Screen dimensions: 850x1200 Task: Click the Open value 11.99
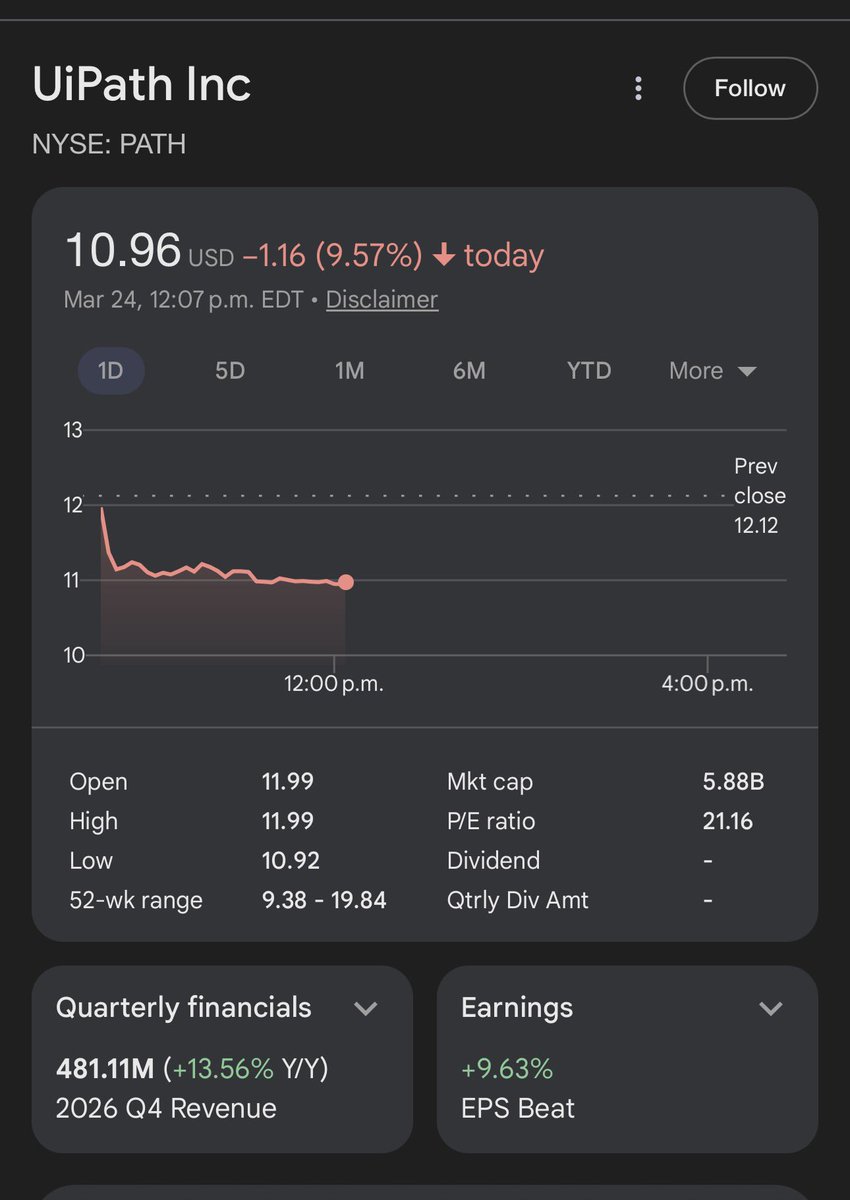tap(288, 782)
